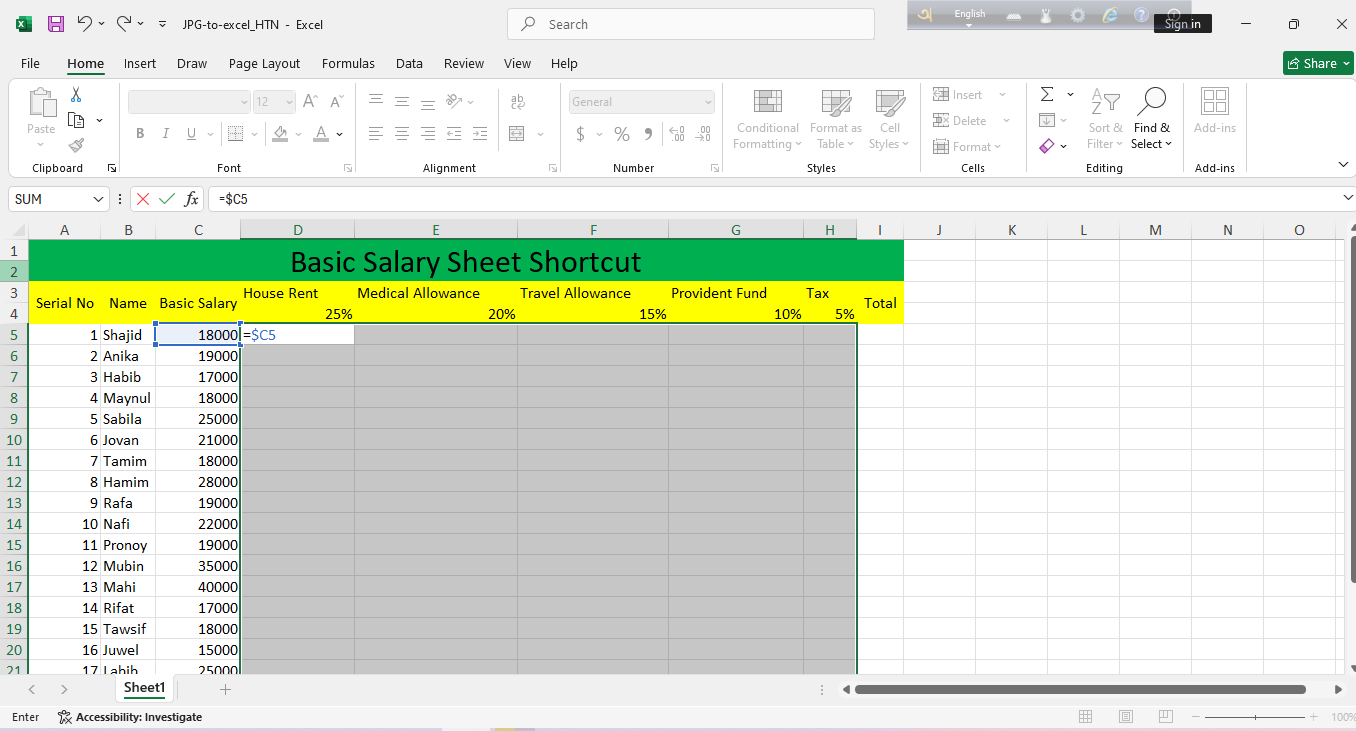This screenshot has height=731, width=1356.
Task: Open the Find & Select tool
Action: coord(1151,119)
